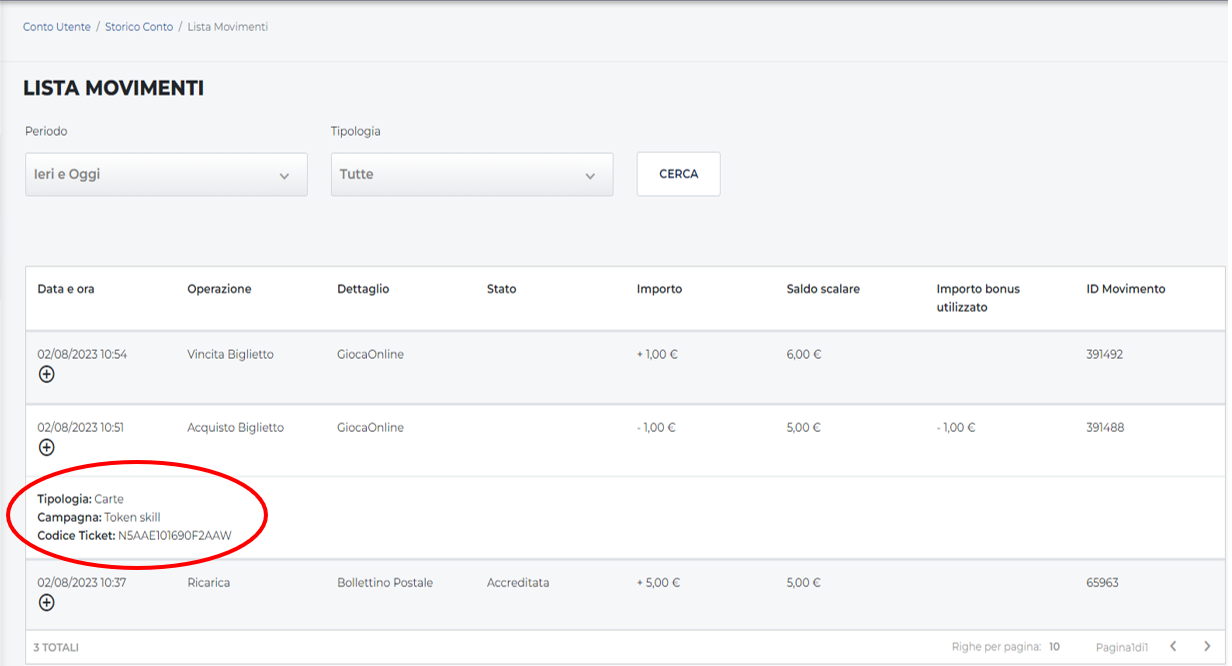Go to previous page arrow
Viewport: 1232px width, 666px height.
1173,647
